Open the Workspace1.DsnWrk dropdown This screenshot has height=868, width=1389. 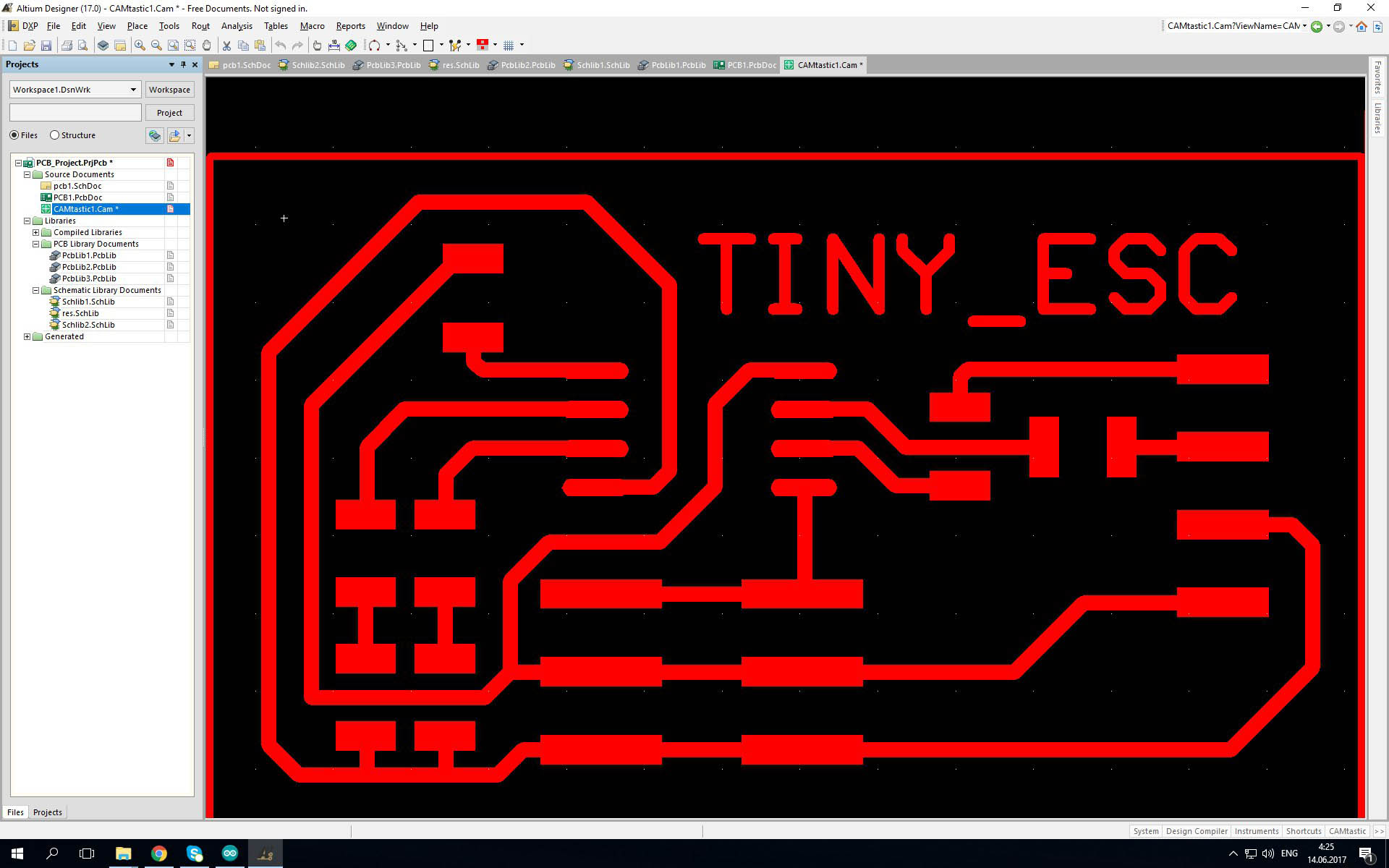point(133,90)
